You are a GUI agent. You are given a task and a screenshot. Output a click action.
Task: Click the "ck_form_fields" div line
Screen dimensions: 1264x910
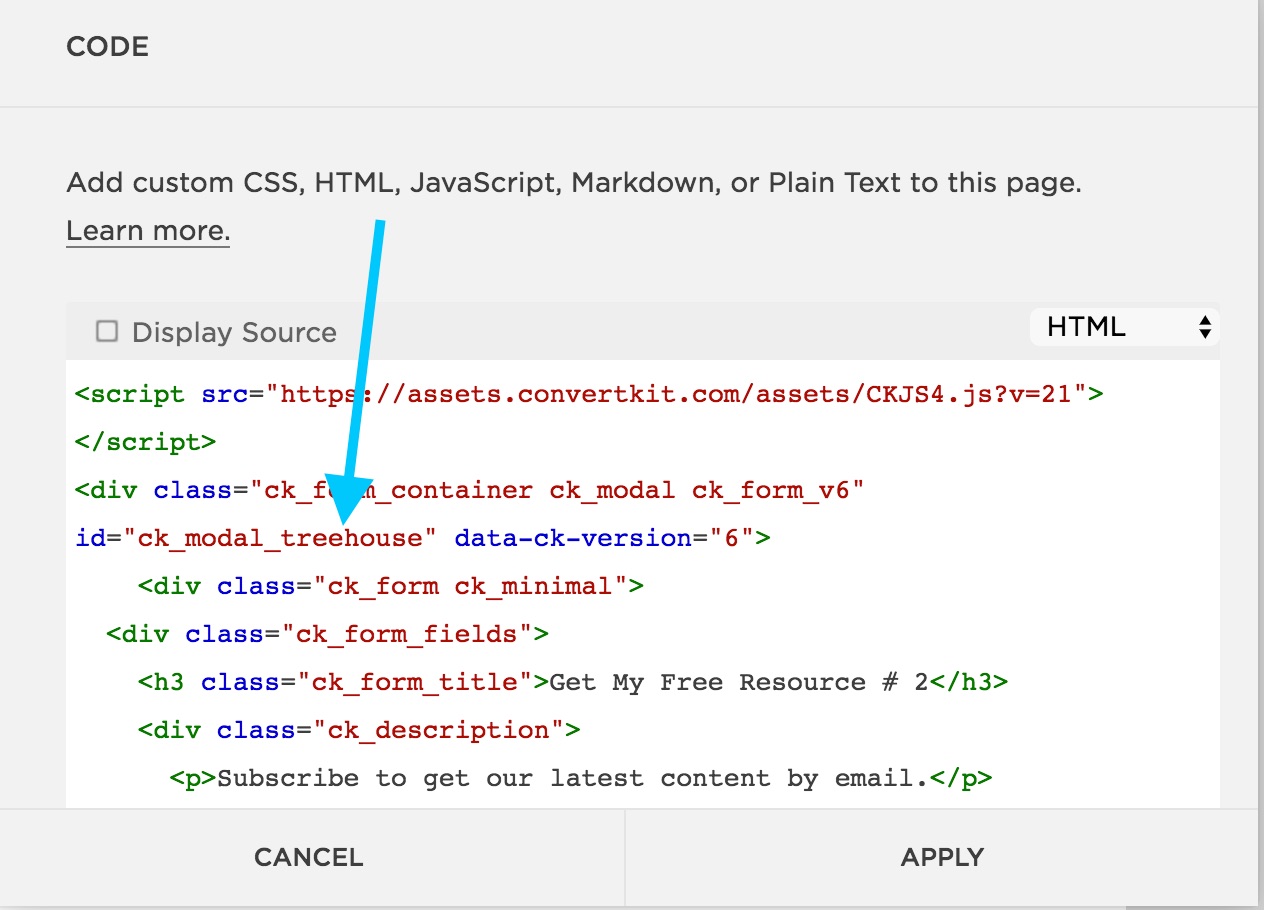(x=328, y=634)
